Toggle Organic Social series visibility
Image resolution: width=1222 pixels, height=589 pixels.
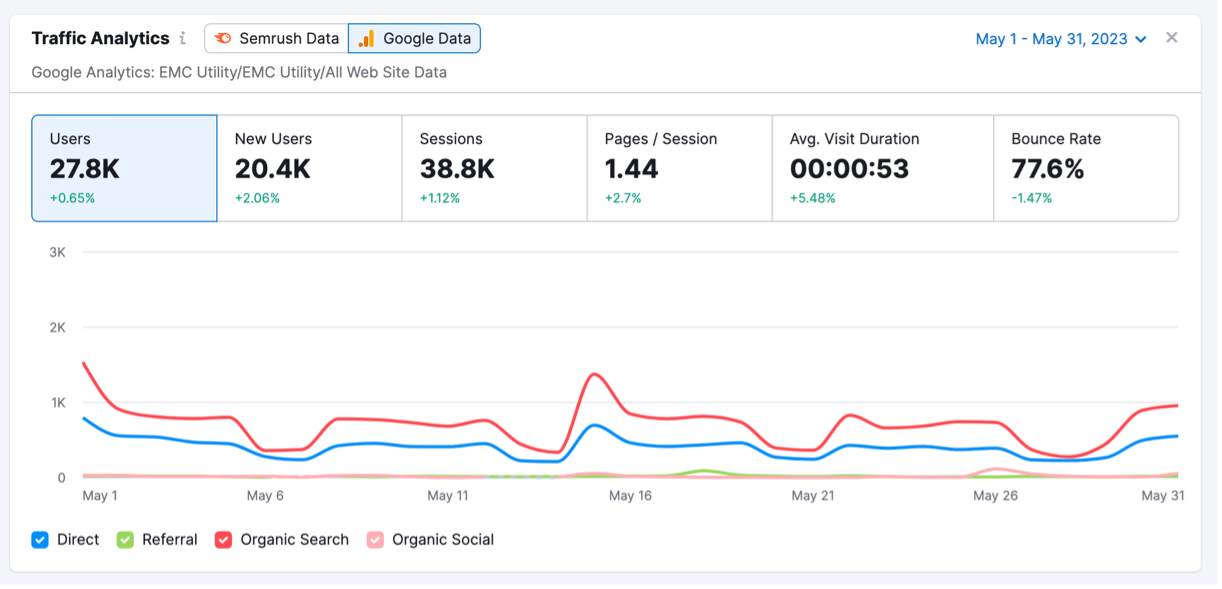pyautogui.click(x=375, y=540)
